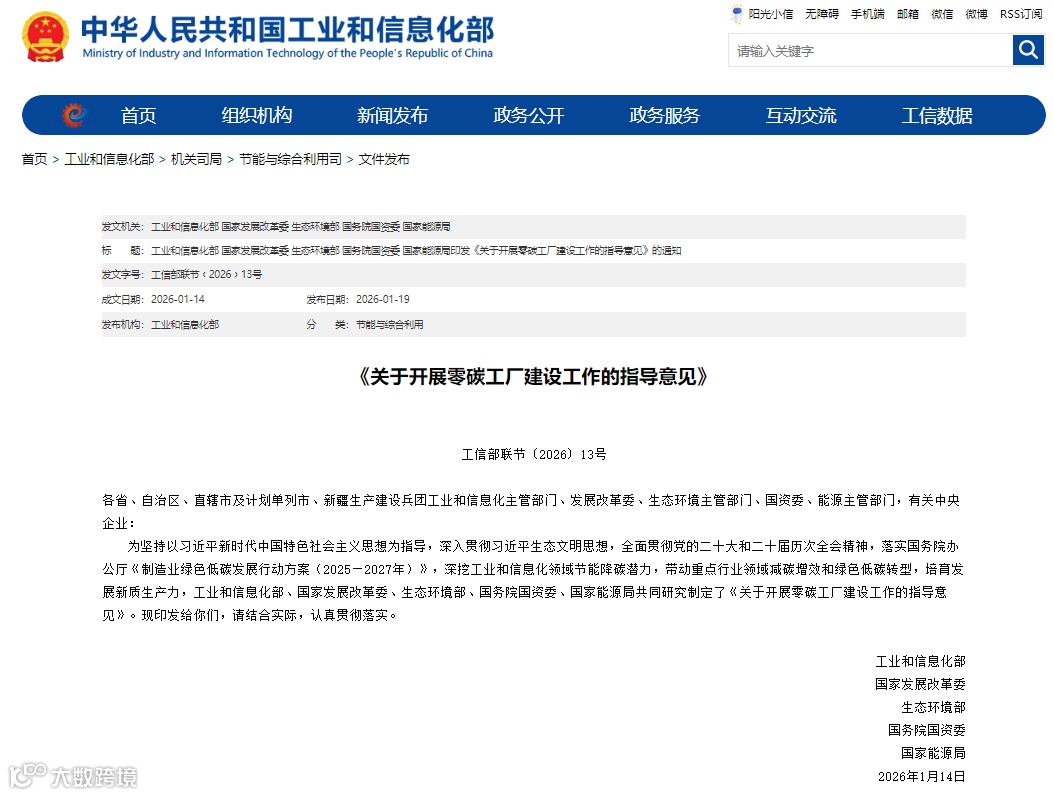
Task: Click the Ministry header banner logo
Action: pyautogui.click(x=290, y=37)
